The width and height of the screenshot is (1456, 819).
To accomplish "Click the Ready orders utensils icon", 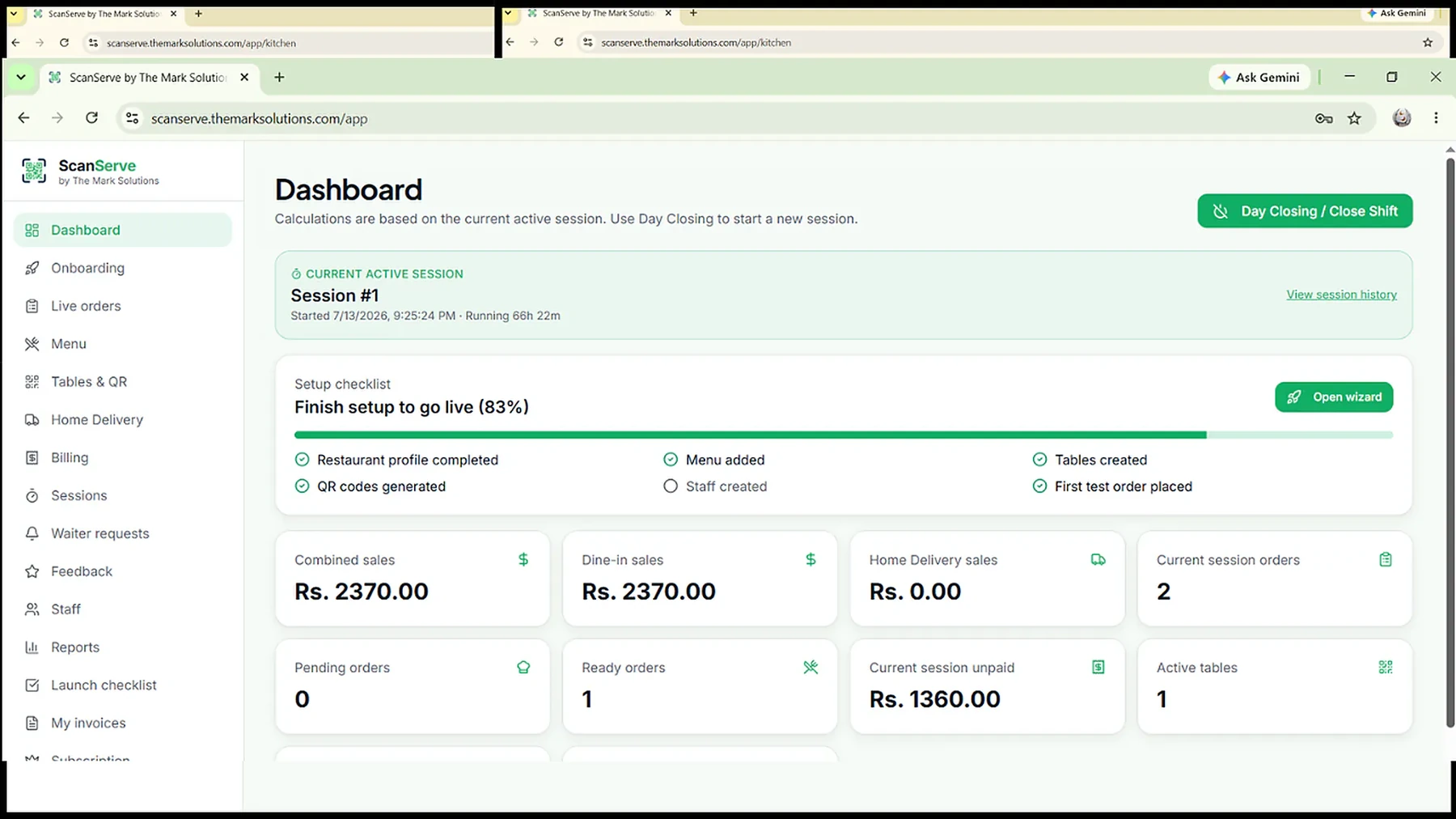I will [811, 667].
